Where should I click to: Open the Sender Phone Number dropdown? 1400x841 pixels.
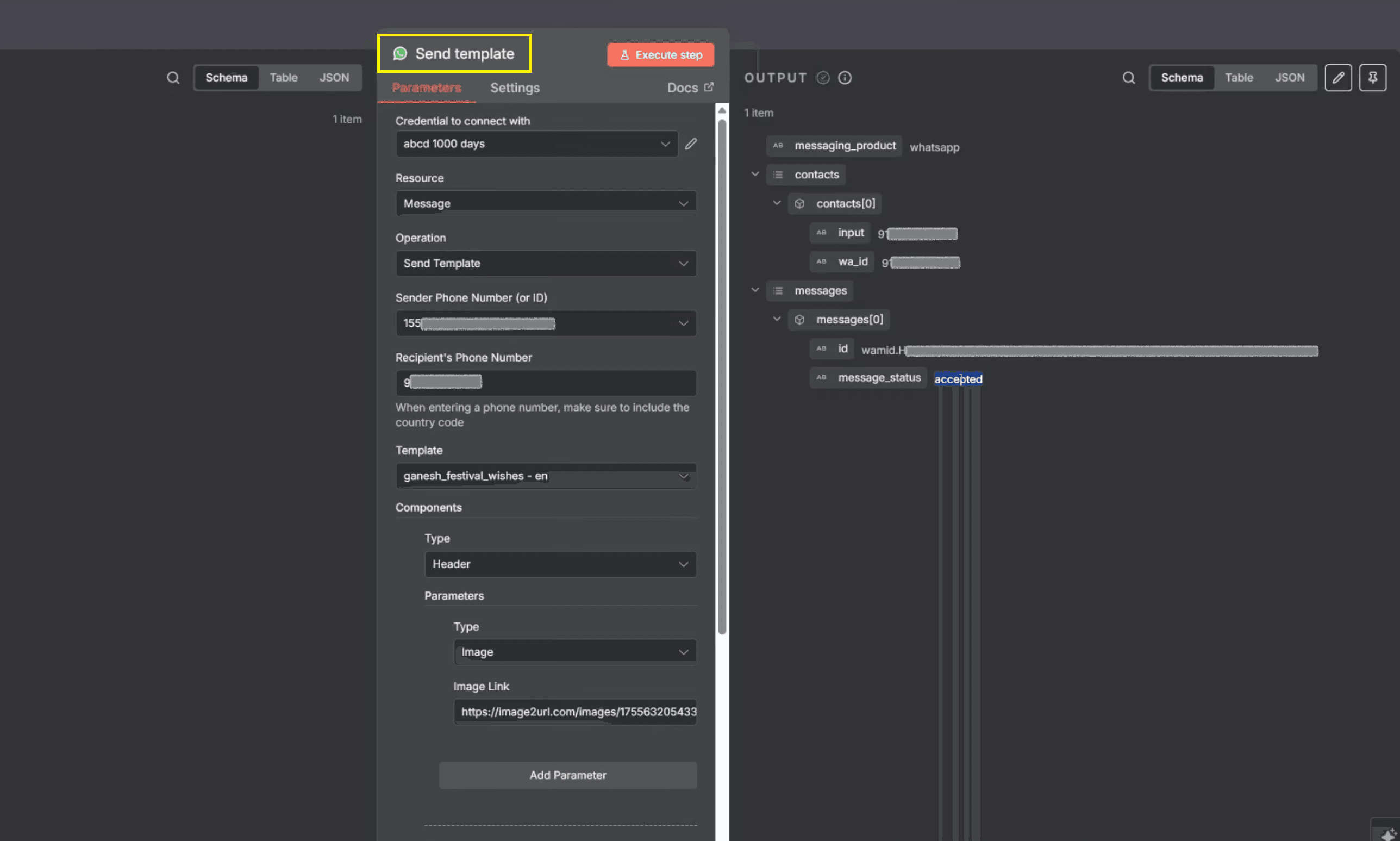click(546, 323)
